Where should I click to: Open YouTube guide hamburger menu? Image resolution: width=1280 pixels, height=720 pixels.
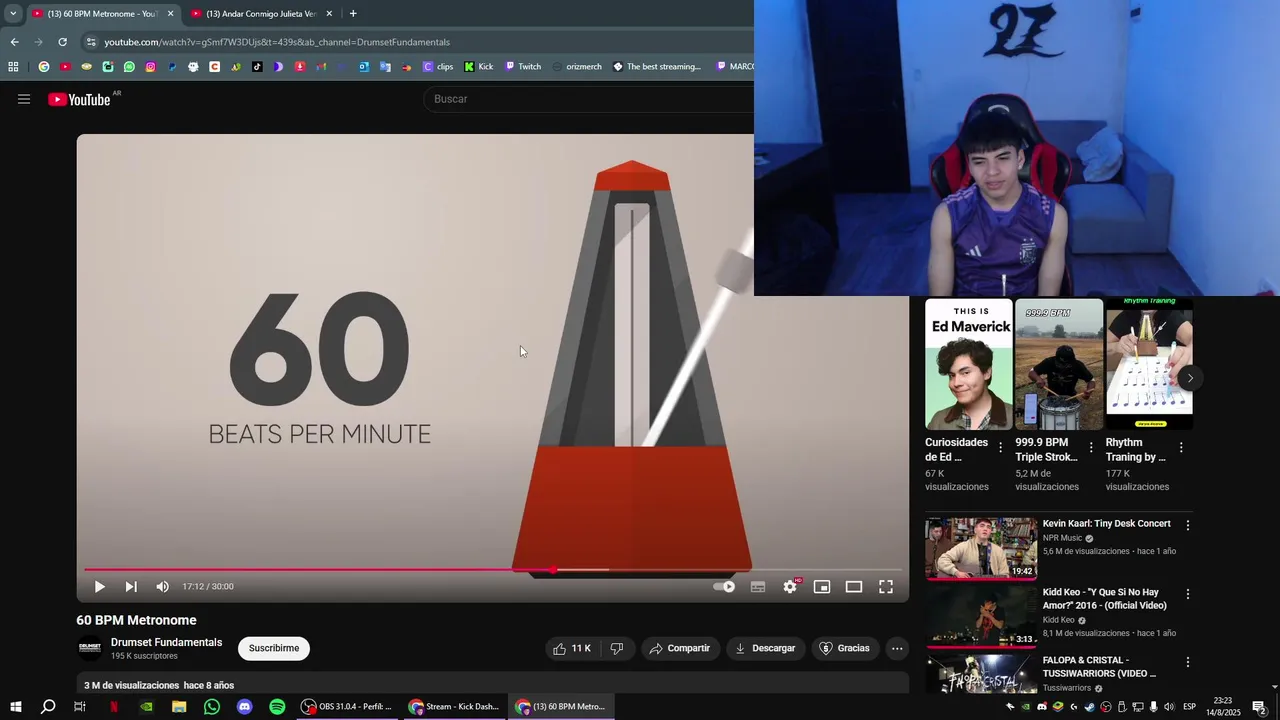point(24,99)
